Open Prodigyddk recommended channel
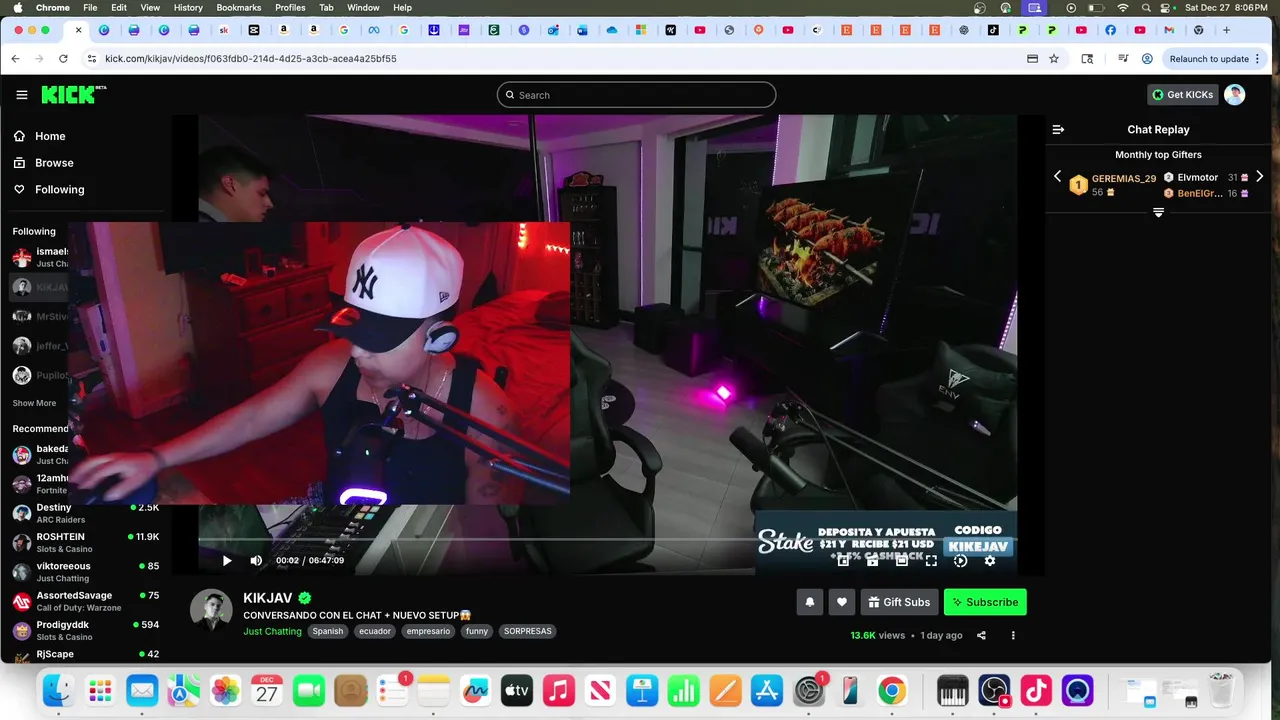The height and width of the screenshot is (720, 1280). click(85, 630)
